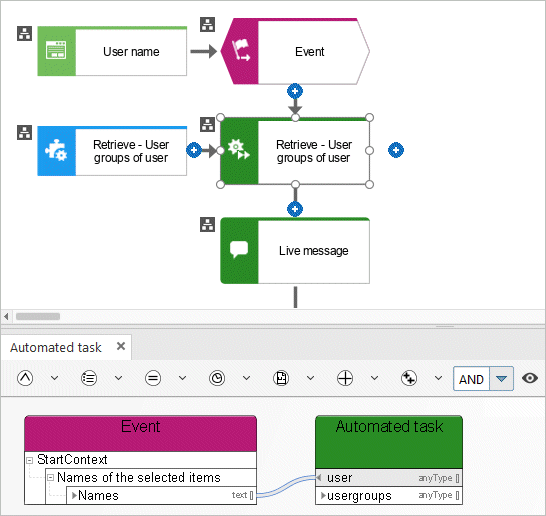Click assignment icon beside blue Retrieve service
Viewport: 546px width, 516px height.
click(x=24, y=132)
